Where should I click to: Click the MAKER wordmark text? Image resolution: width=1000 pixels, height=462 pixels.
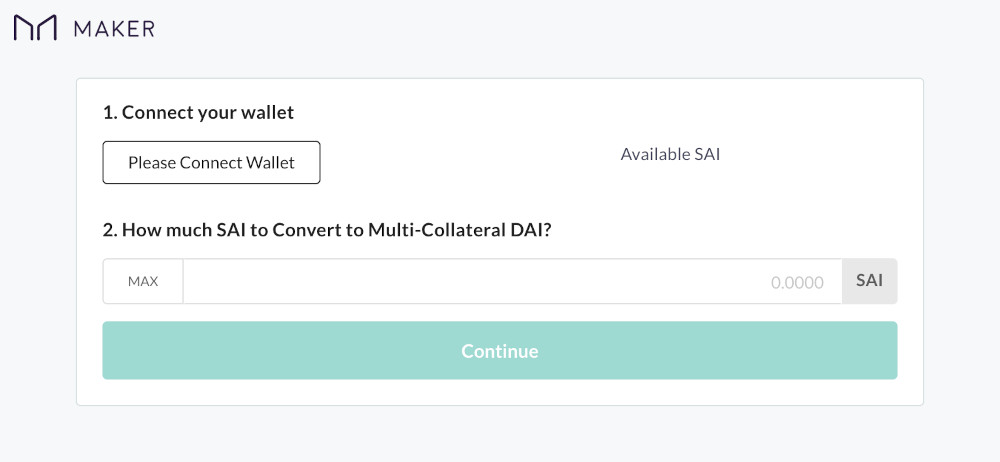click(114, 28)
